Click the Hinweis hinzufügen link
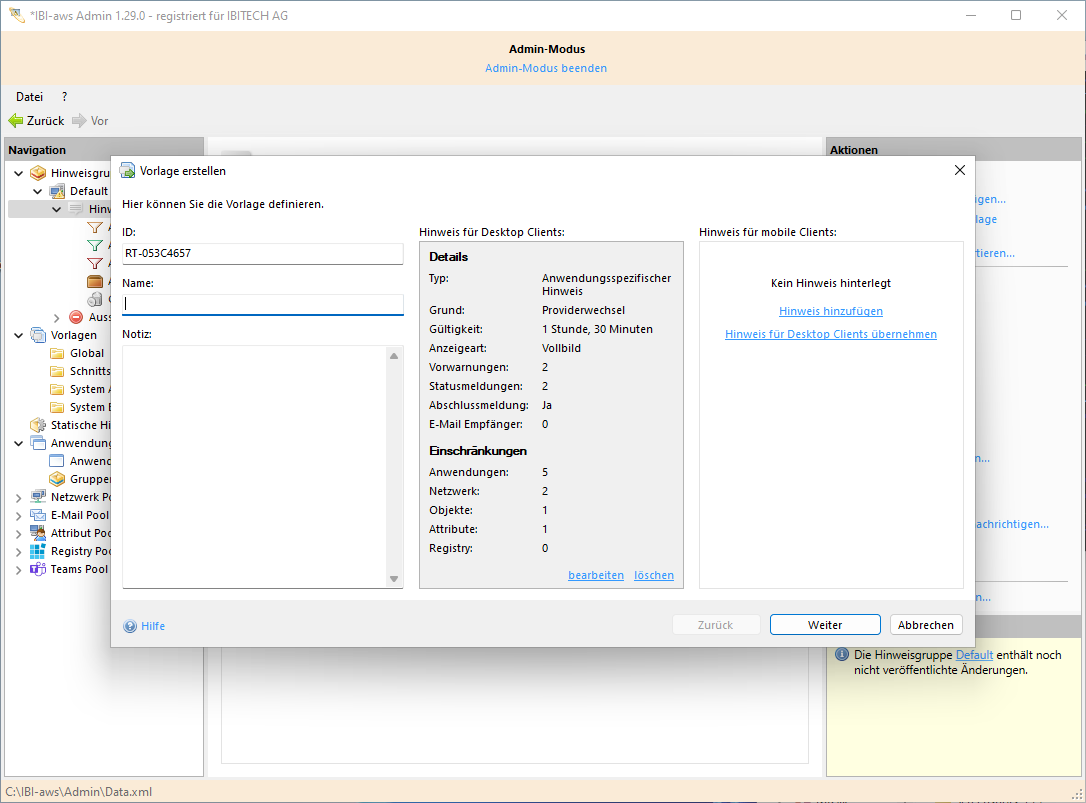1086x803 pixels. pyautogui.click(x=830, y=311)
